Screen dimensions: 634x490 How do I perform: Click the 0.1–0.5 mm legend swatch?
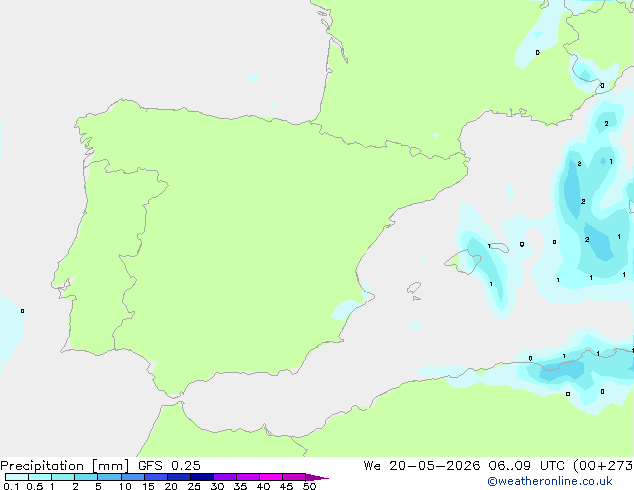coord(17,477)
